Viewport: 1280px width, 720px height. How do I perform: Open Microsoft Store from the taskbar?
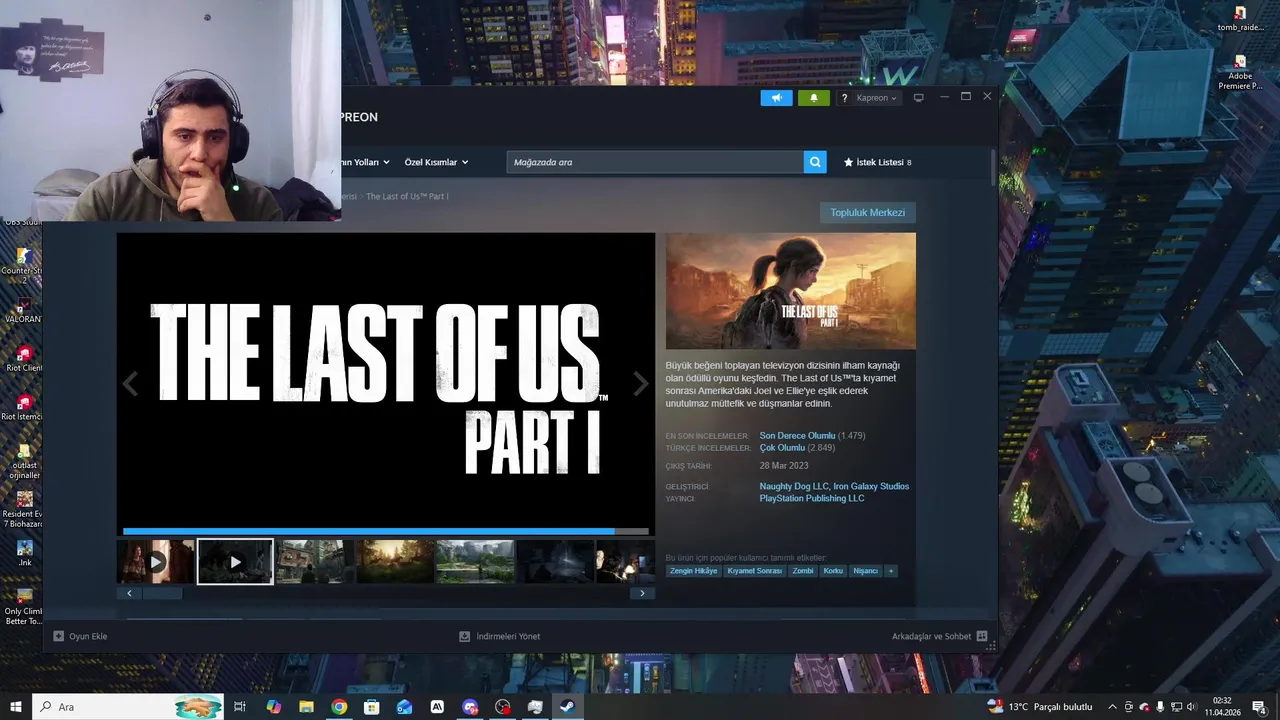[x=372, y=707]
